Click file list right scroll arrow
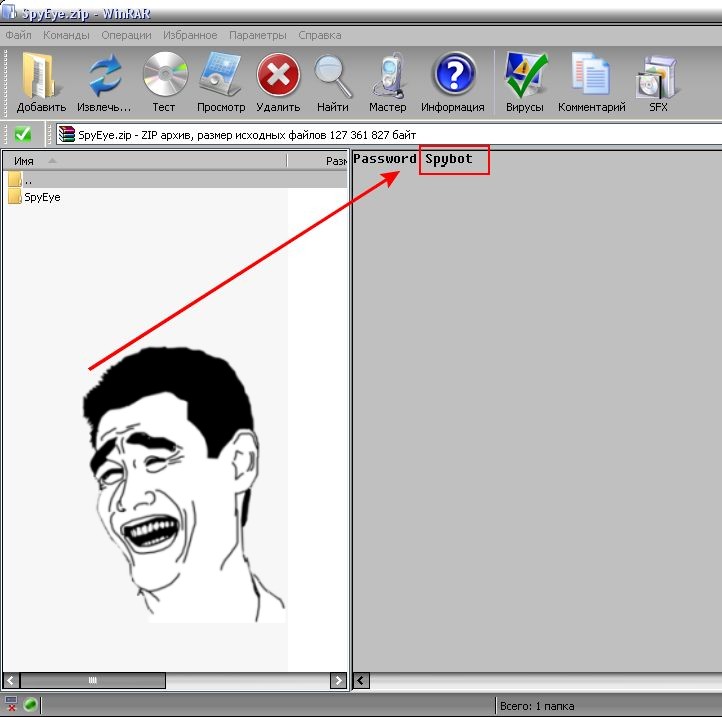 (339, 680)
